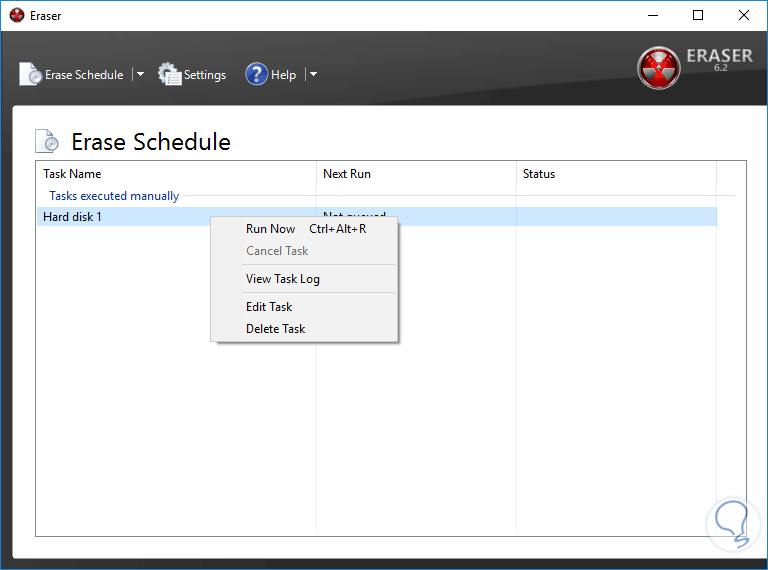Image resolution: width=768 pixels, height=570 pixels.
Task: Click the Tasks executed manually group header
Action: [114, 196]
